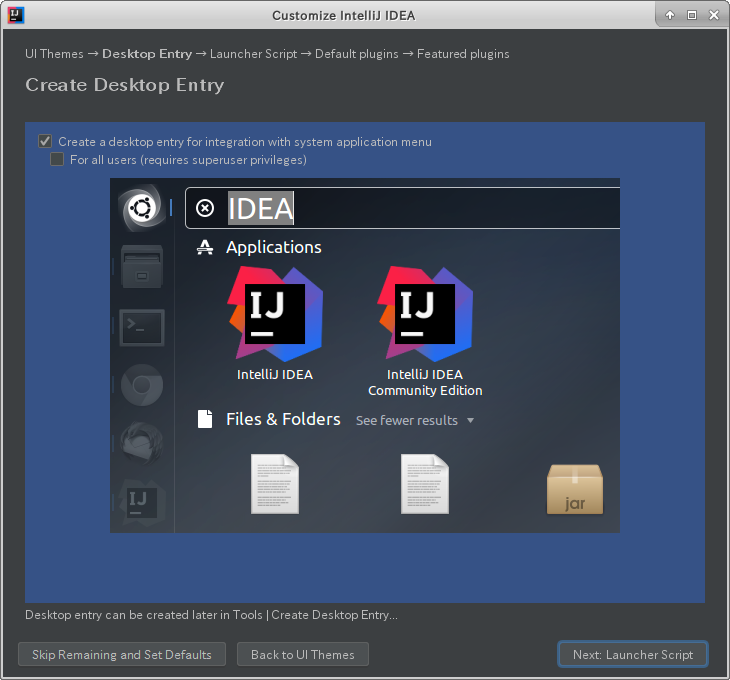
Task: Go Back to UI Themes
Action: (x=303, y=654)
